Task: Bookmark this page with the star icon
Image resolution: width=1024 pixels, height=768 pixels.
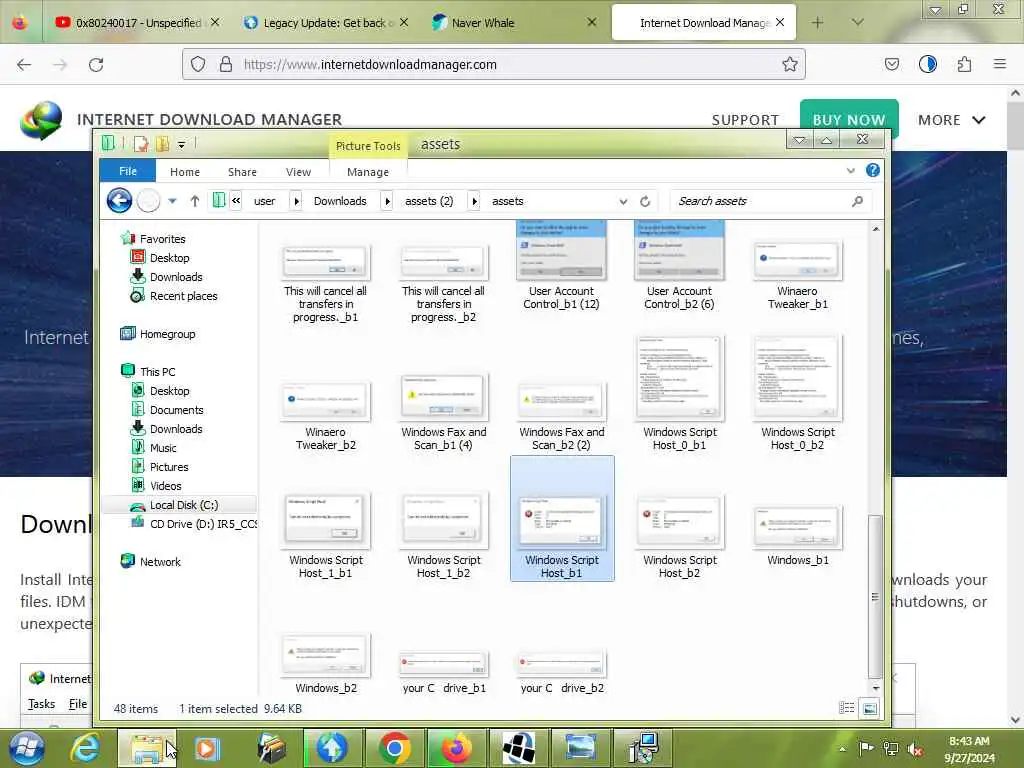Action: click(790, 64)
